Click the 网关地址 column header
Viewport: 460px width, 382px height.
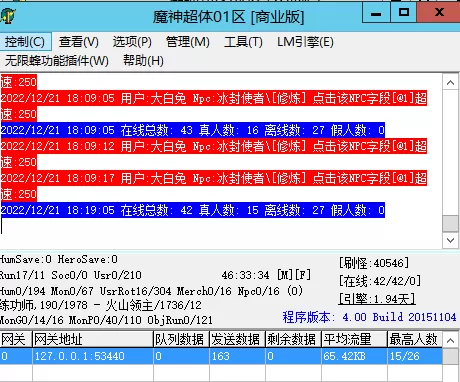93,340
